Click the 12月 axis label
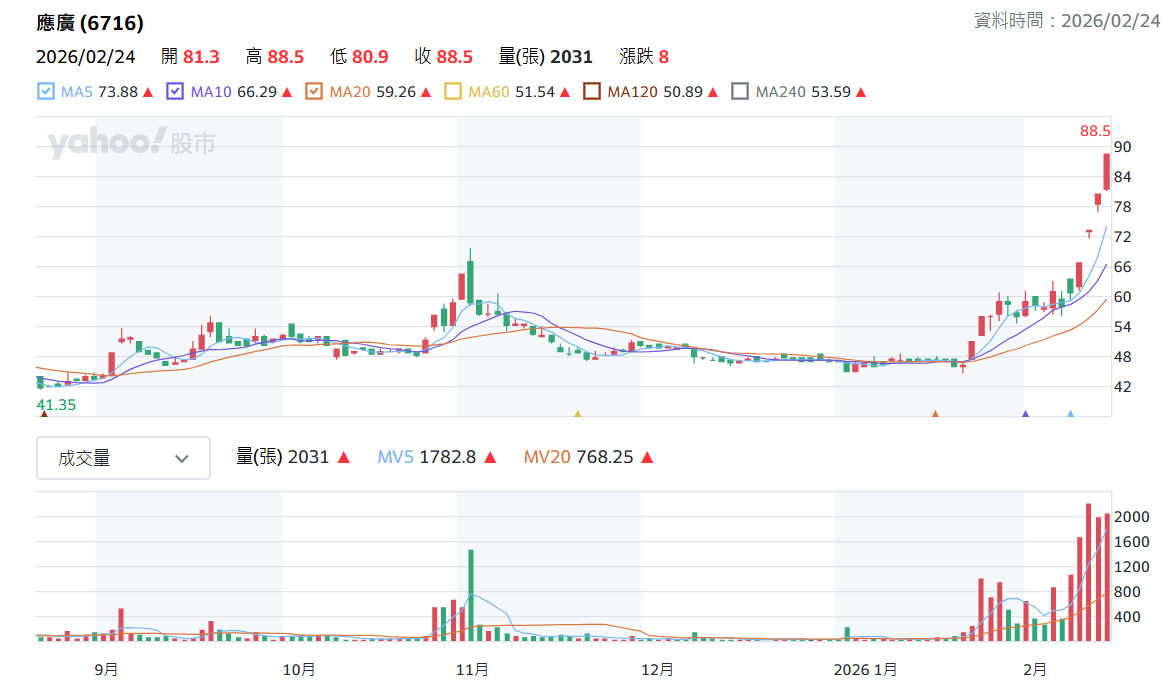The image size is (1170, 695). (x=657, y=670)
